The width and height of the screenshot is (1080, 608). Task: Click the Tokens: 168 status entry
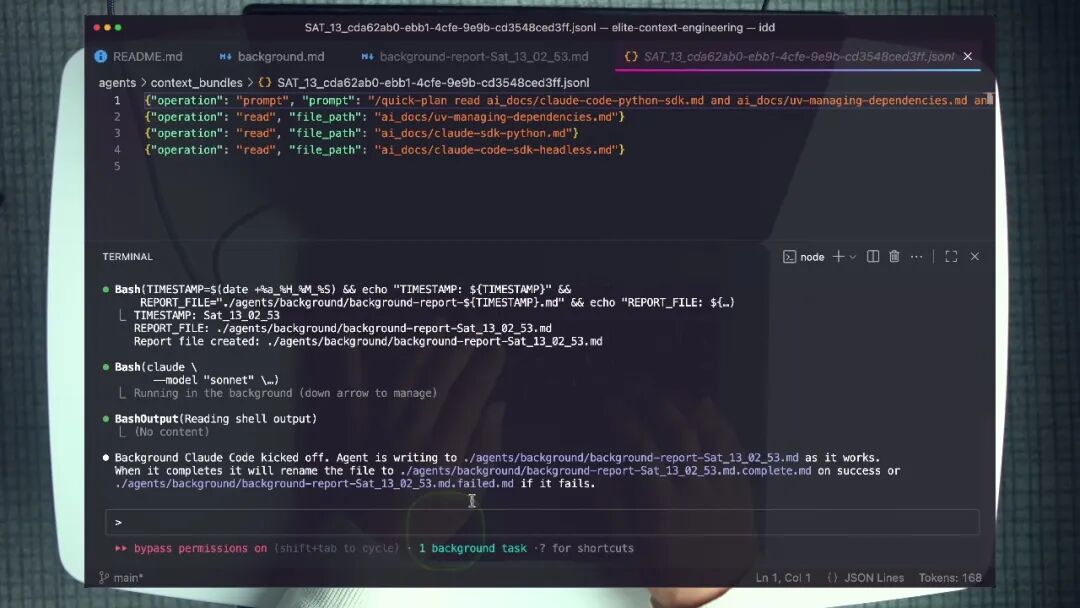point(950,578)
